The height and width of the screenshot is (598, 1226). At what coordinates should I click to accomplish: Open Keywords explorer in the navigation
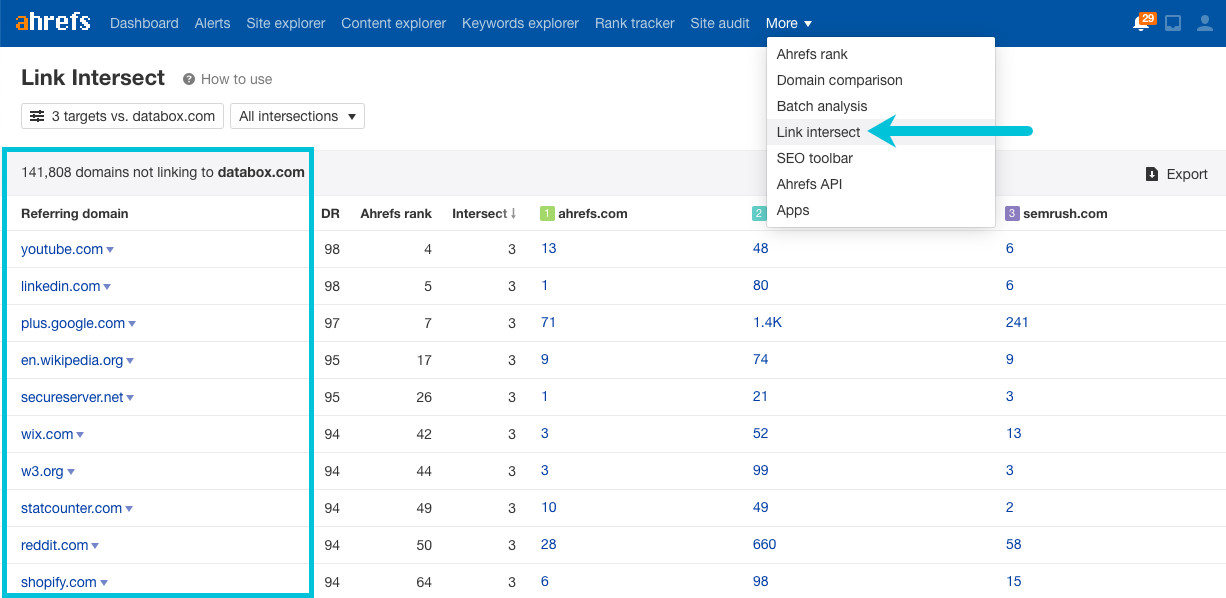point(520,23)
